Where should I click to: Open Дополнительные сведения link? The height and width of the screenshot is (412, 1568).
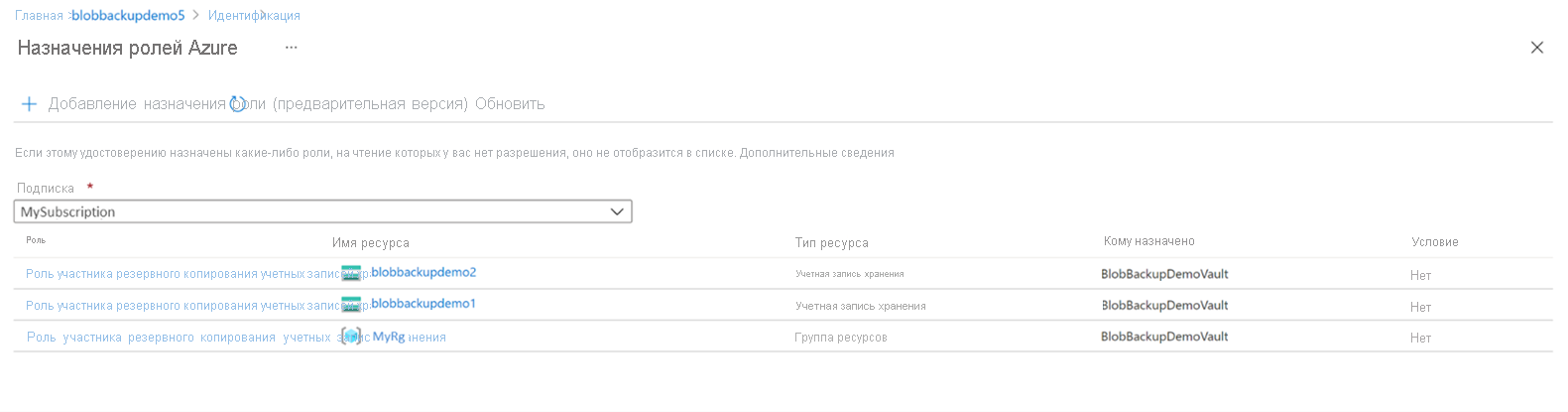[817, 153]
